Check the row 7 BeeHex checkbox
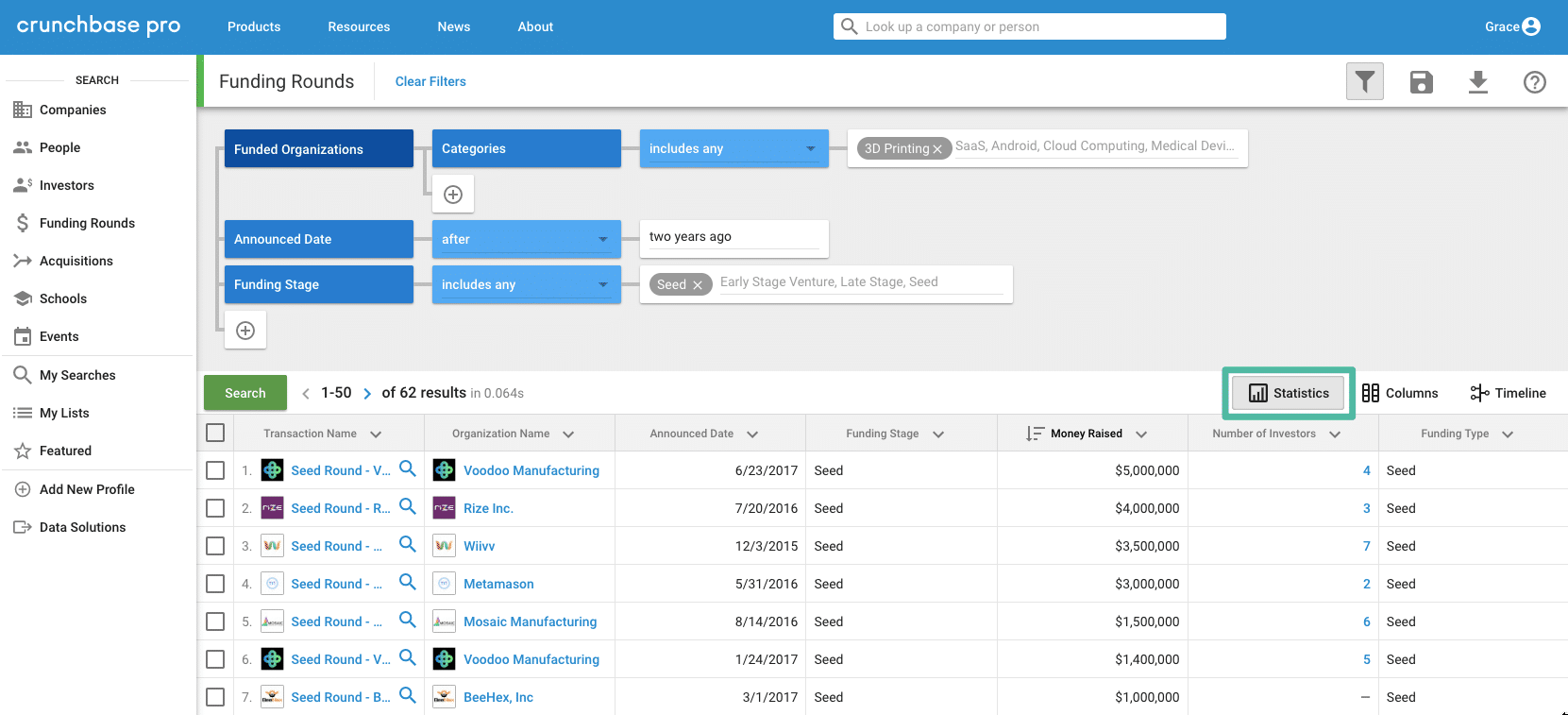 click(x=215, y=697)
